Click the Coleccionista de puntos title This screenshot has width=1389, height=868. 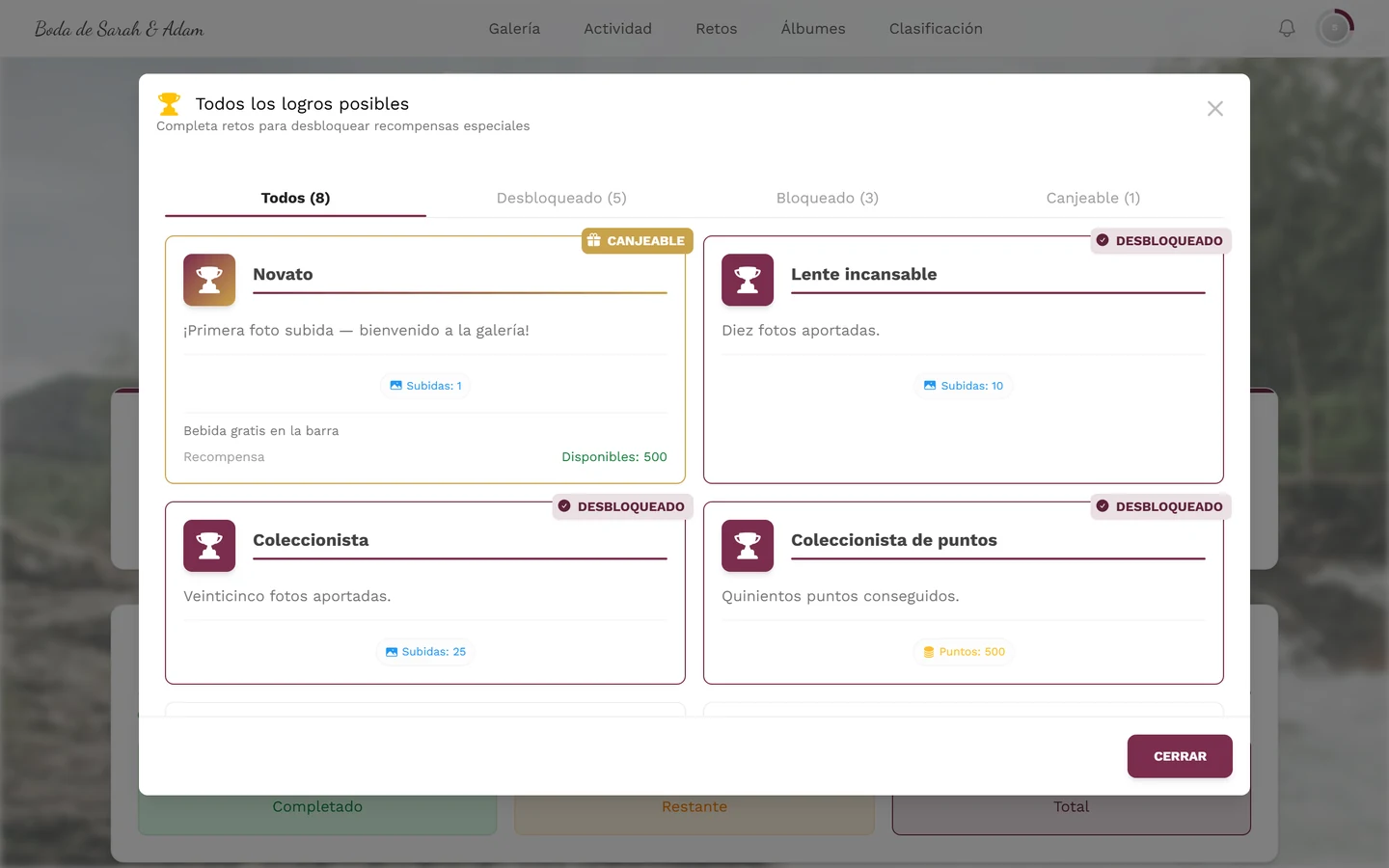[x=894, y=540]
